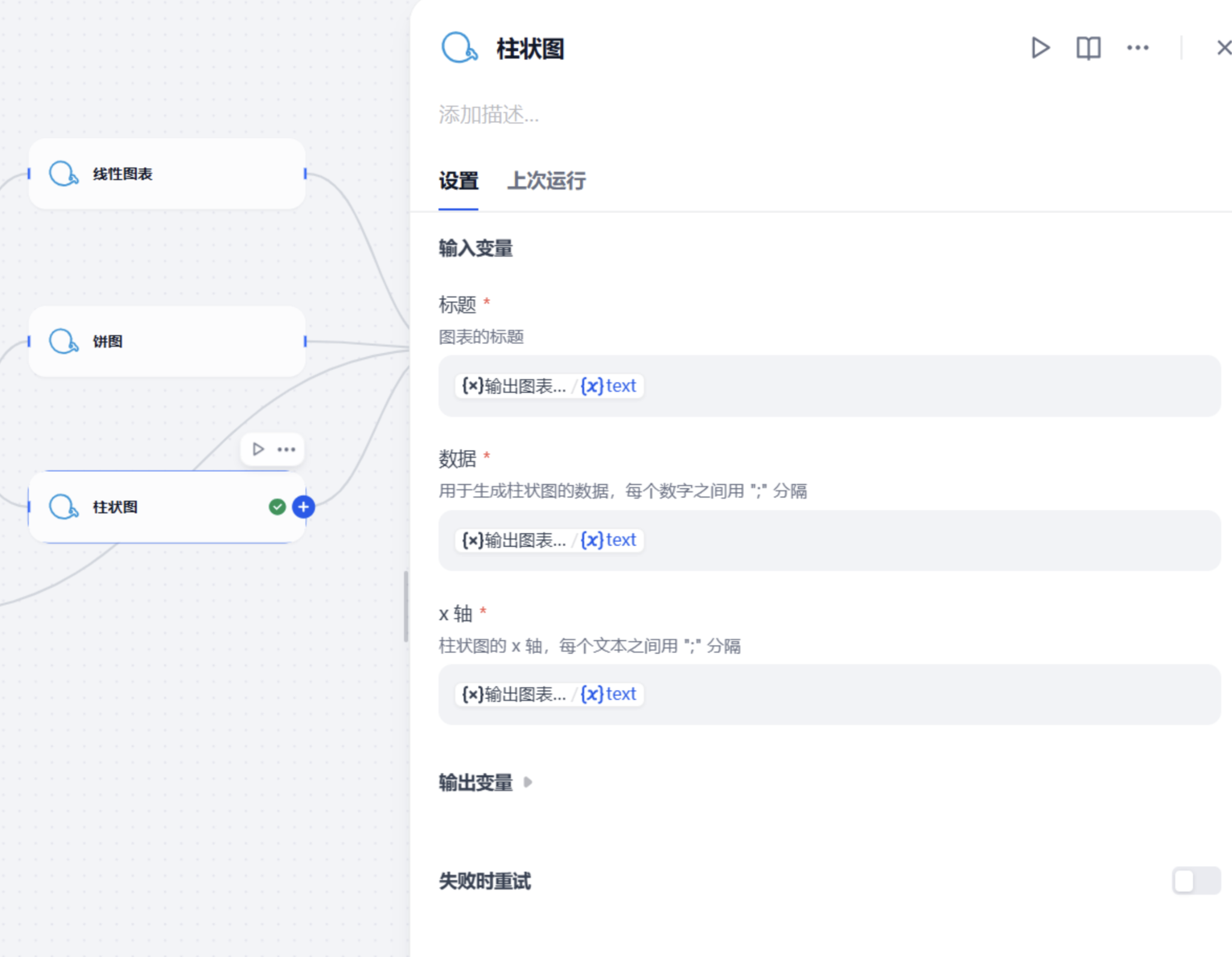Expand the 输出变量 section arrow
This screenshot has width=1232, height=957.
click(528, 782)
